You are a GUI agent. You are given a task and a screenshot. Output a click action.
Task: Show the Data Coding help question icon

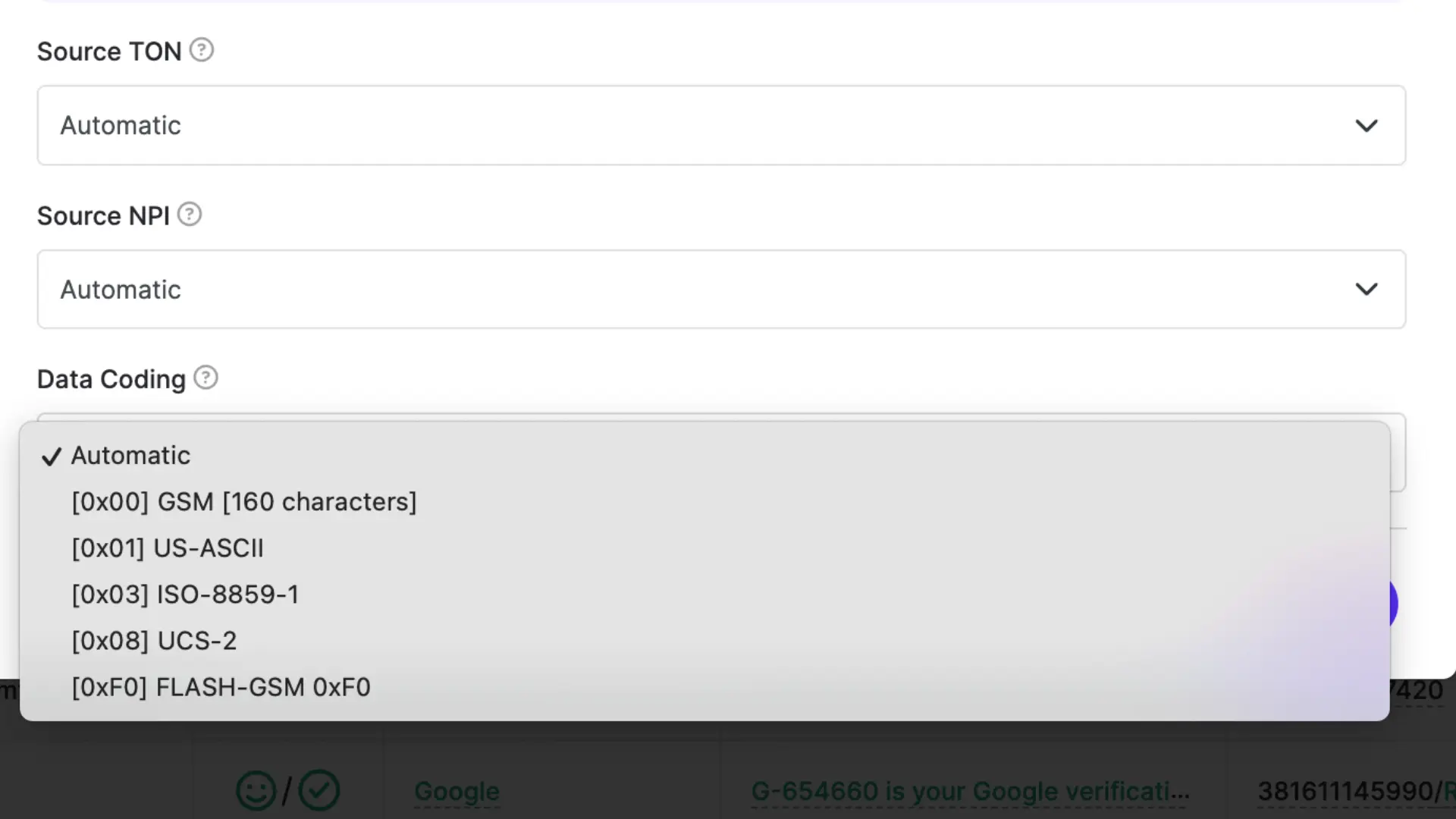(x=206, y=378)
